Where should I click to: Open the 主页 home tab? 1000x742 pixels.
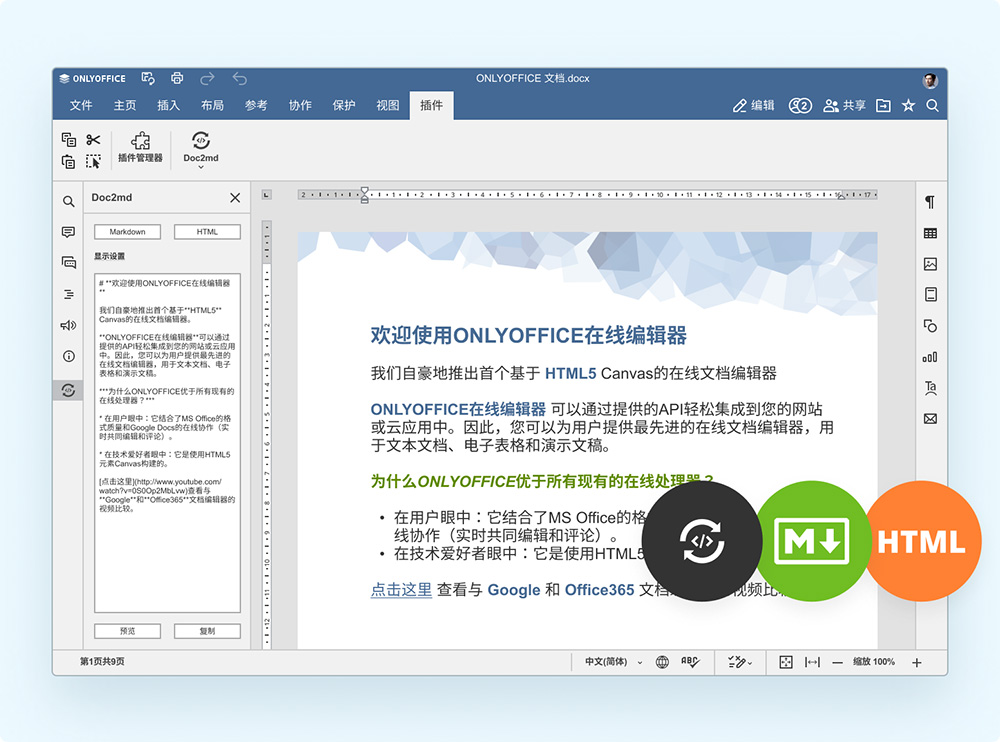point(125,105)
